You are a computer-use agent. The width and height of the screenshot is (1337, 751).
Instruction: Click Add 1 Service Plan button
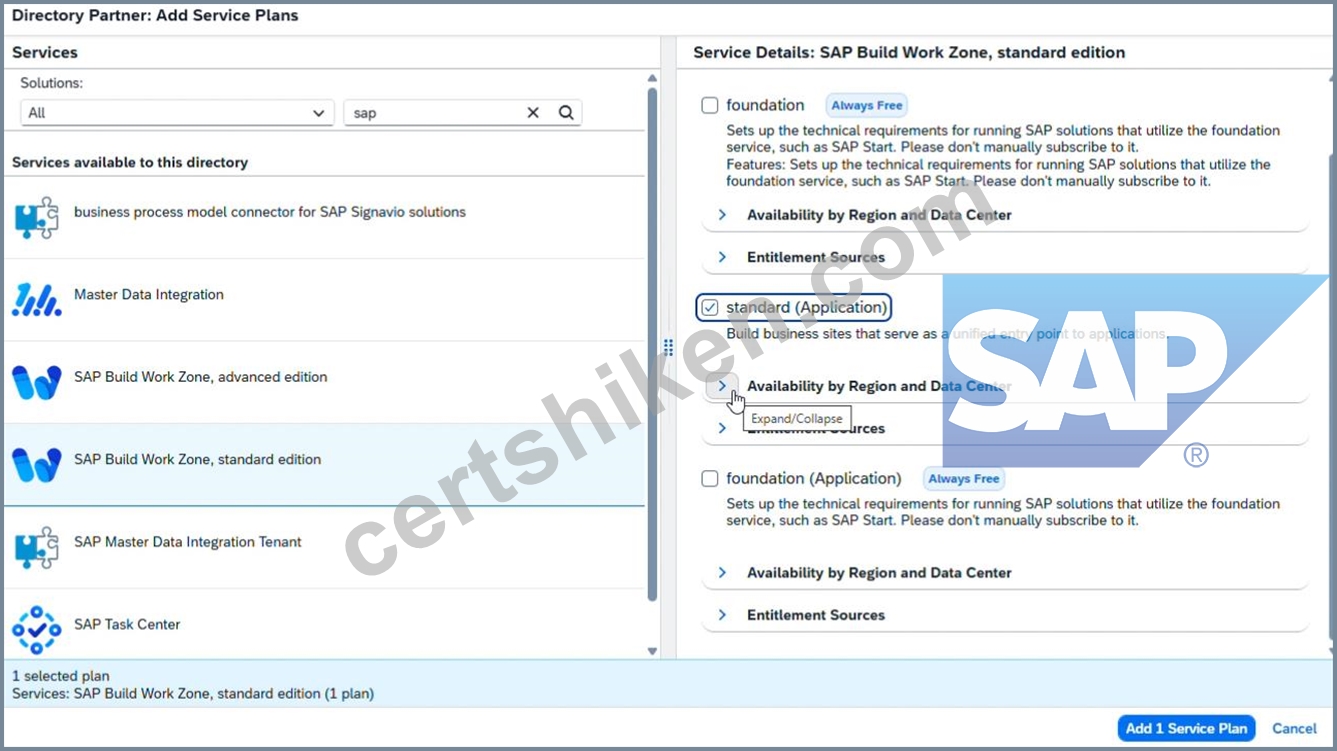coord(1186,728)
